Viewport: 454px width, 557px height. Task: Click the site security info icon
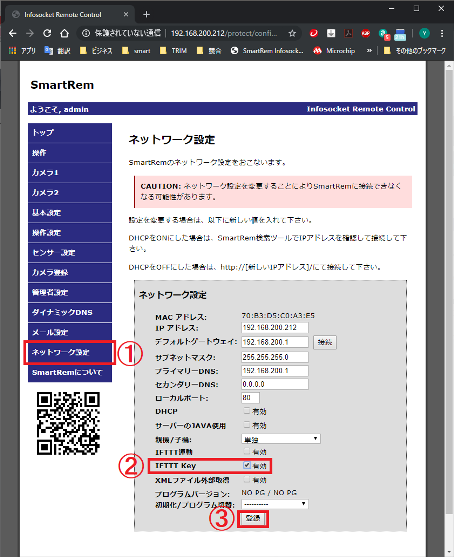click(86, 33)
